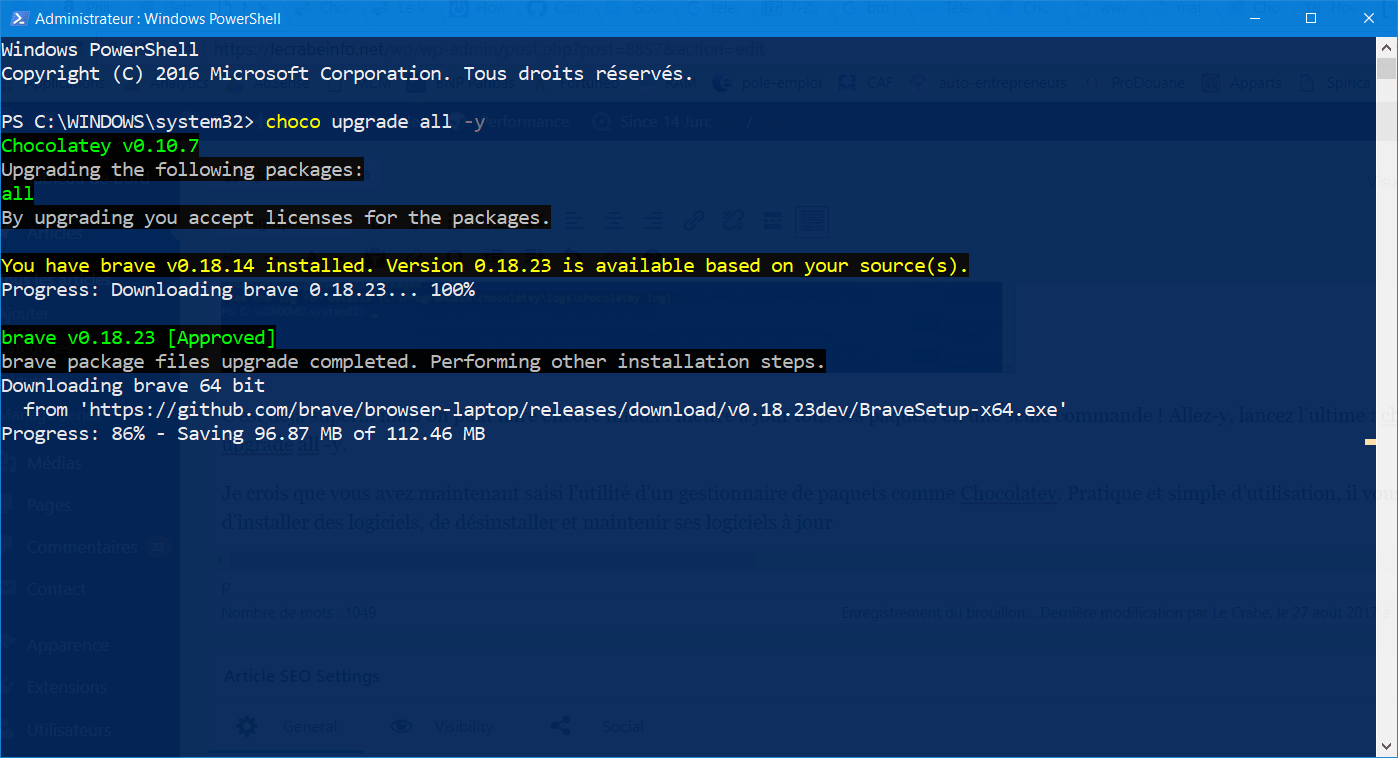Open 'Contact' in the WordPress sidebar
Image resolution: width=1398 pixels, height=758 pixels.
56,589
